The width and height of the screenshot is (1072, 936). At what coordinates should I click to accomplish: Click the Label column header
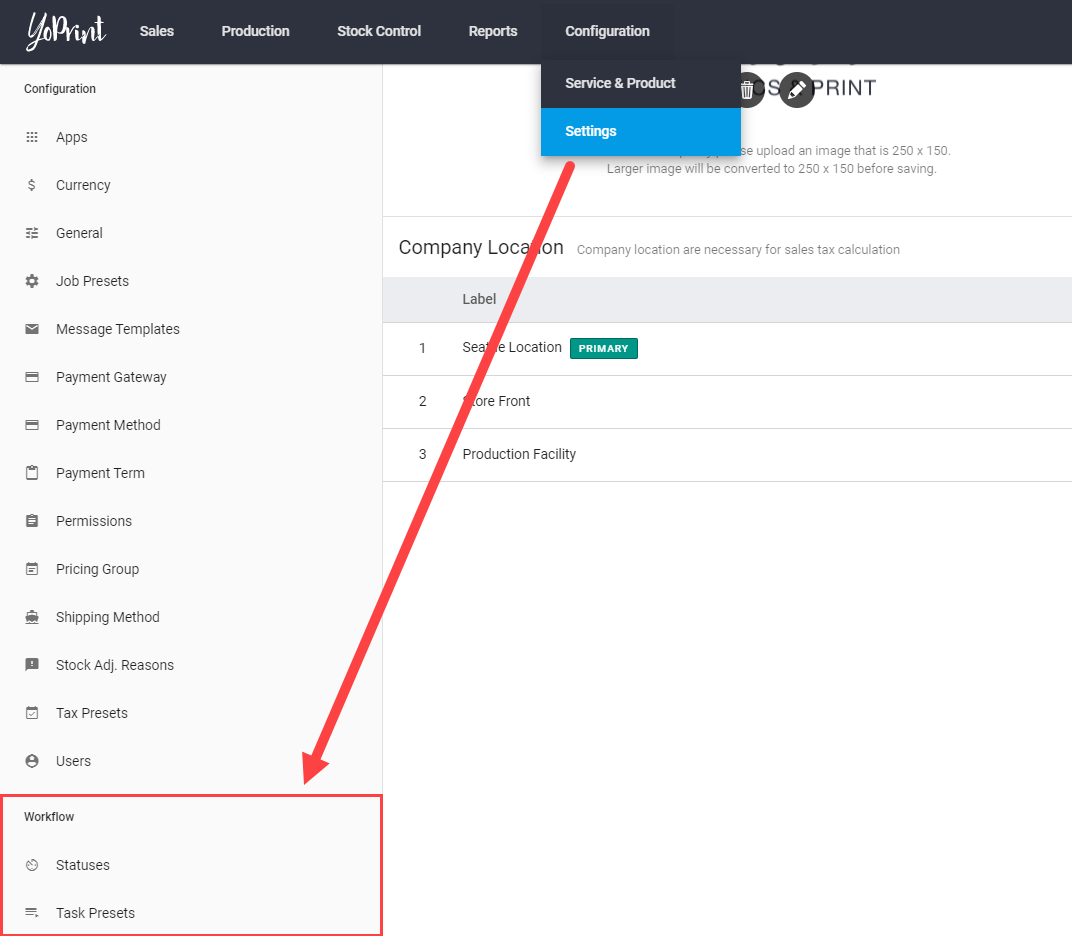(479, 299)
